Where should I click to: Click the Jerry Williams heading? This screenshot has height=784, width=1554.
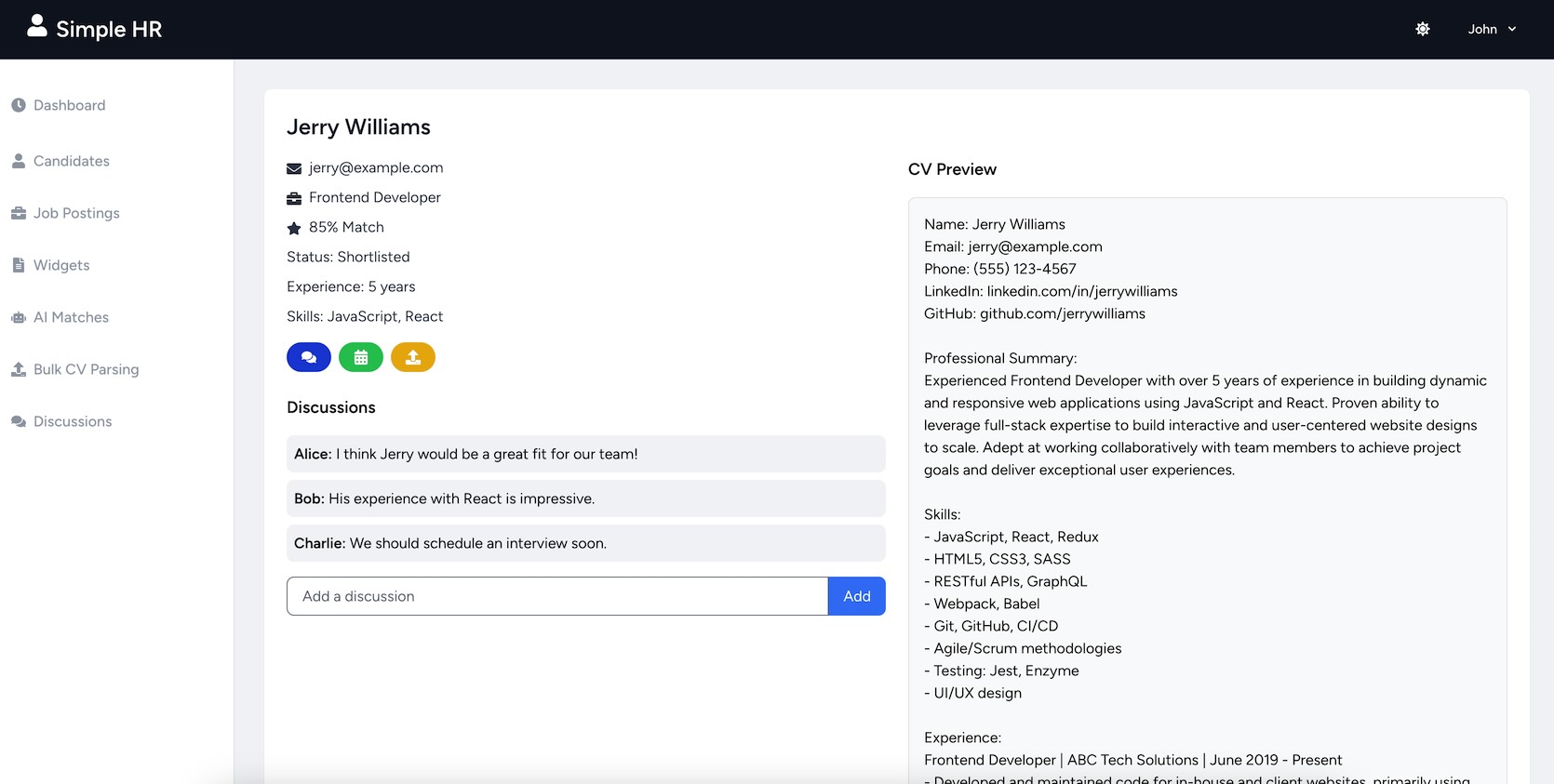(358, 127)
